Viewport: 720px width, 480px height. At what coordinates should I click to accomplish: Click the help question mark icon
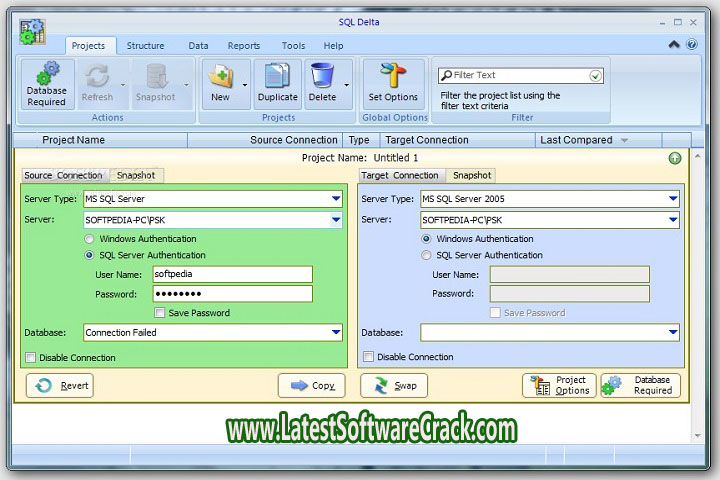692,45
